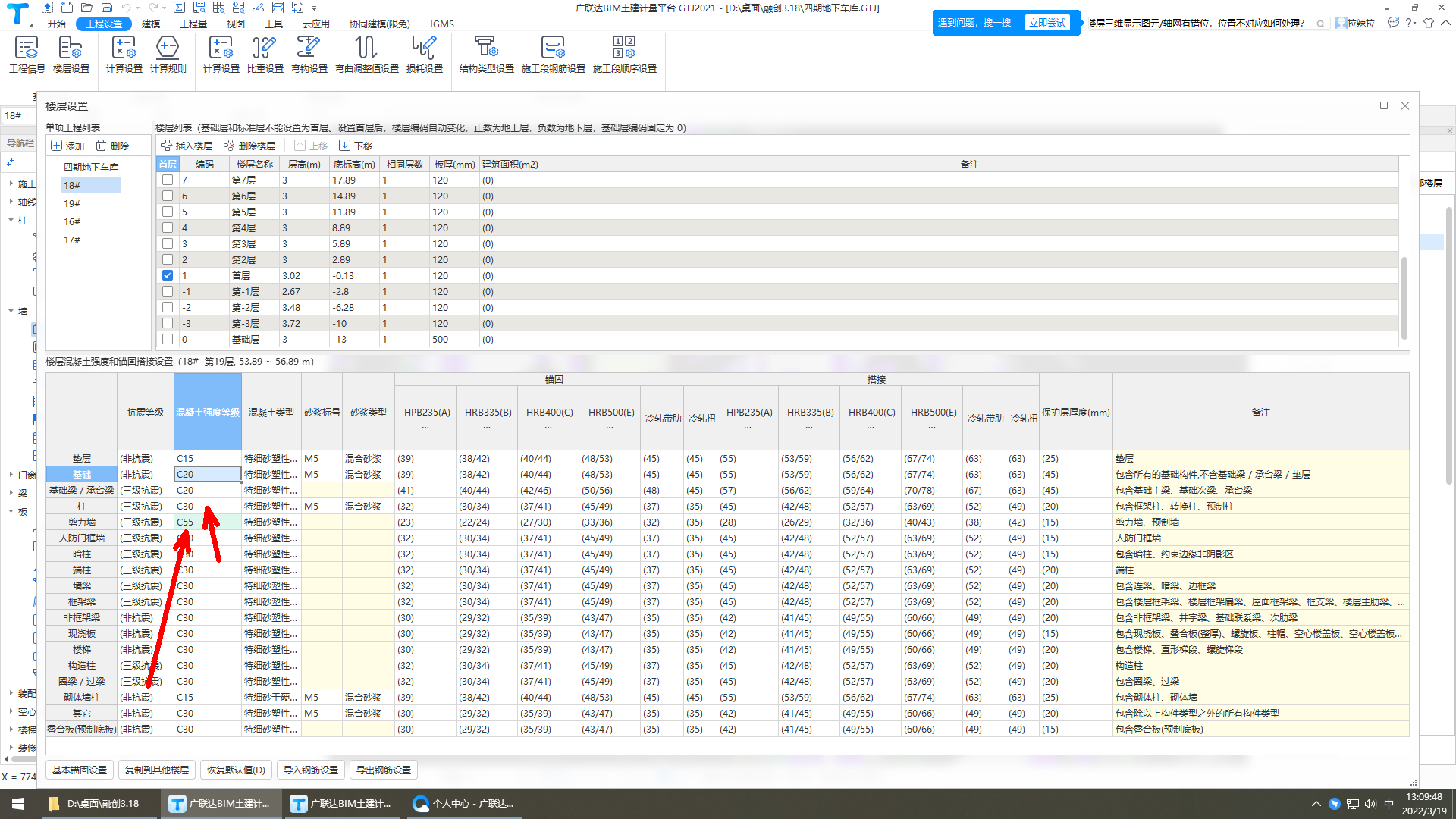Open 结构类型设置 ribbon icon
The image size is (1456, 819).
(x=486, y=55)
